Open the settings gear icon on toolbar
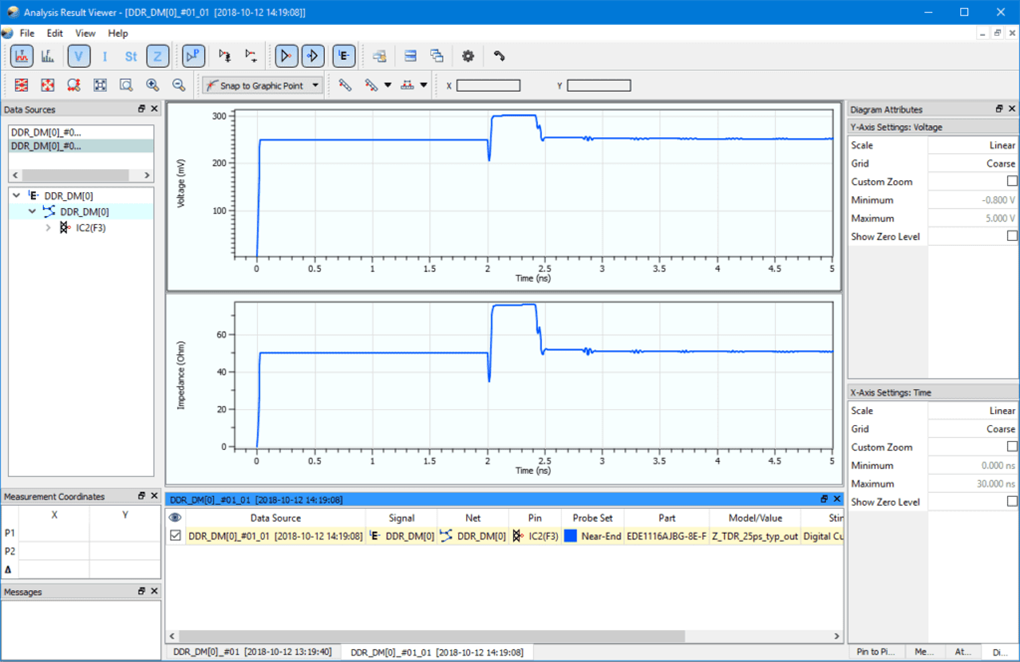 [467, 56]
